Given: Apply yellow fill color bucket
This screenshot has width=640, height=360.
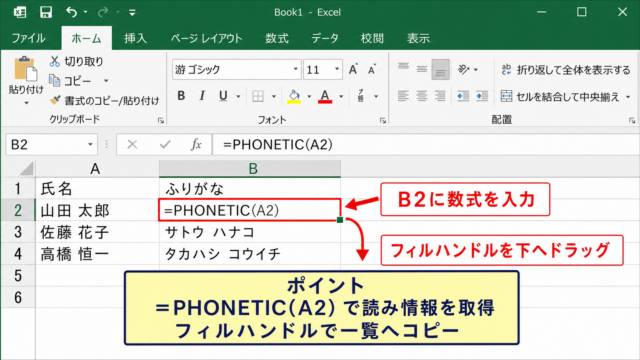Looking at the screenshot, I should pos(294,96).
